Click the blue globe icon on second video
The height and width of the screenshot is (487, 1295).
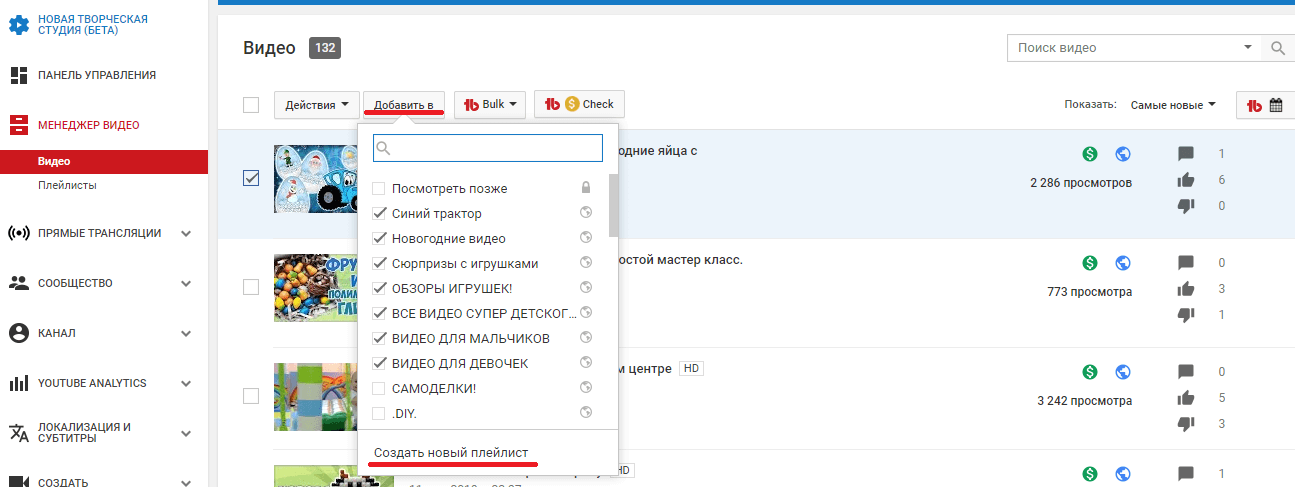(x=1123, y=263)
